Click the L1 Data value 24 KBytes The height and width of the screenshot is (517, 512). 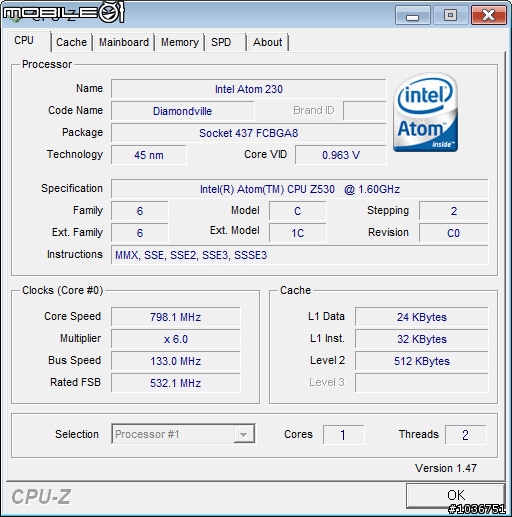pos(422,317)
